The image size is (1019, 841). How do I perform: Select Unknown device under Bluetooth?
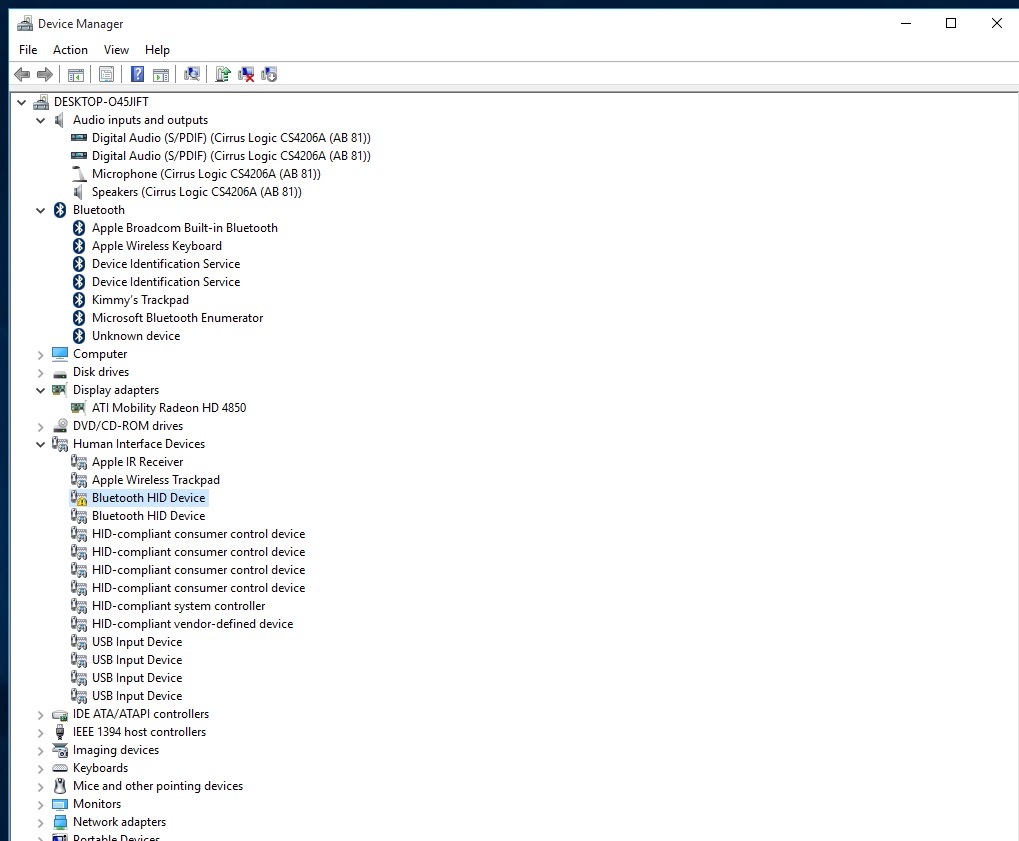pyautogui.click(x=136, y=336)
